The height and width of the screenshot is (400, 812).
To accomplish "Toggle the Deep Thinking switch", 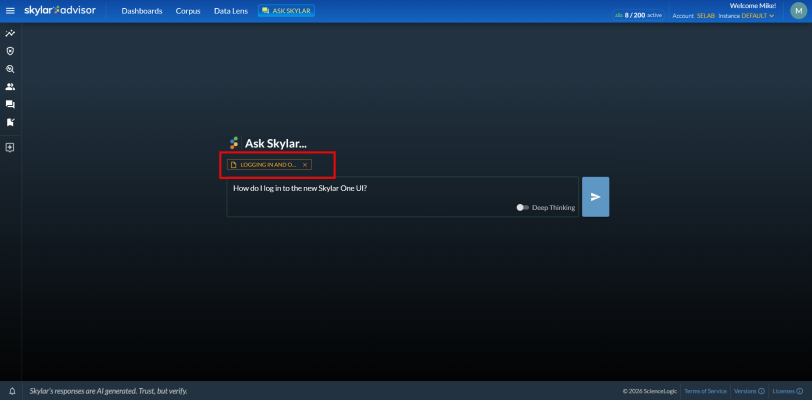I will tap(523, 208).
